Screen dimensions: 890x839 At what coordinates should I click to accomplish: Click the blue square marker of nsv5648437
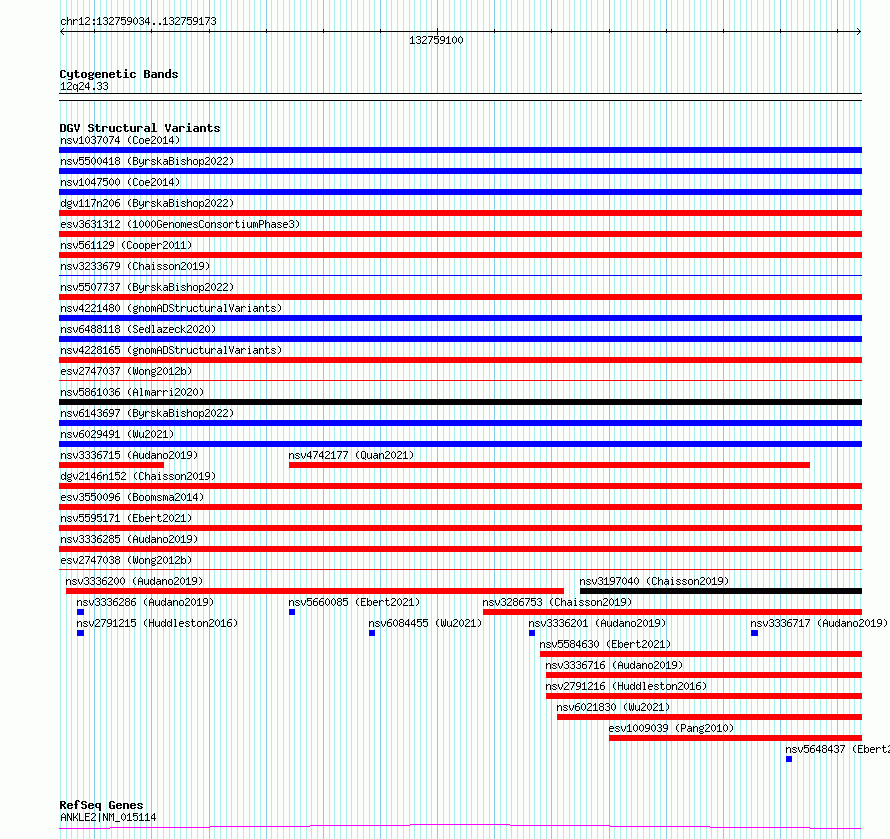[x=789, y=759]
